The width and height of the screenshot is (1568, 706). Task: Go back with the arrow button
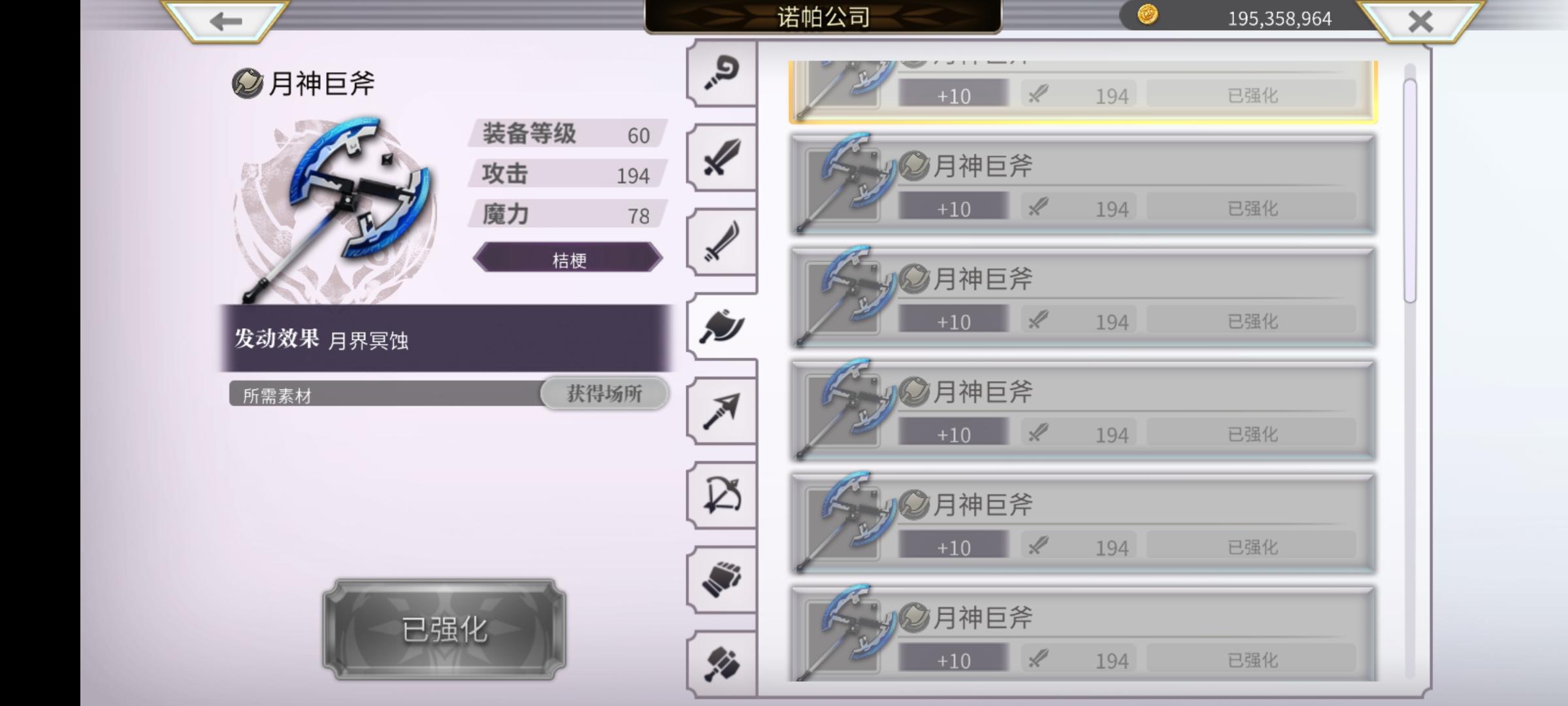pyautogui.click(x=225, y=21)
